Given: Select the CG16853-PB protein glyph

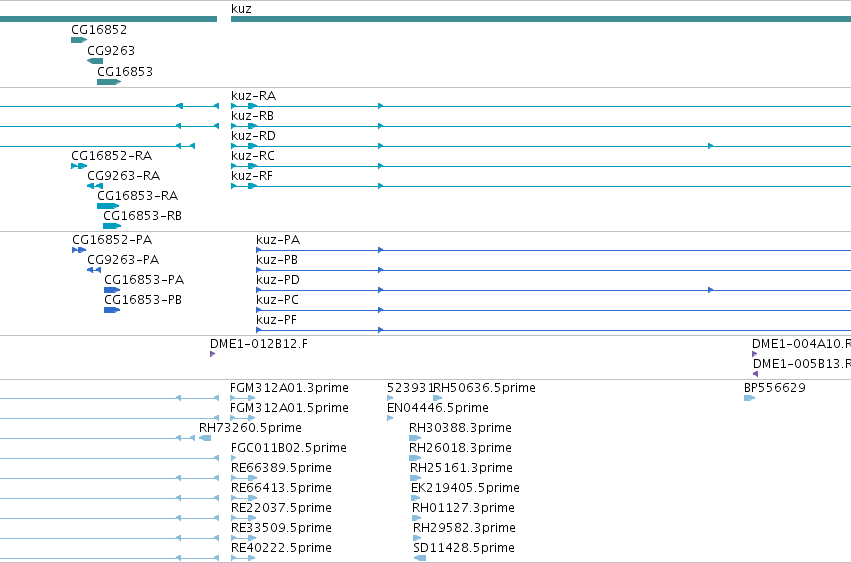Looking at the screenshot, I should coord(112,310).
